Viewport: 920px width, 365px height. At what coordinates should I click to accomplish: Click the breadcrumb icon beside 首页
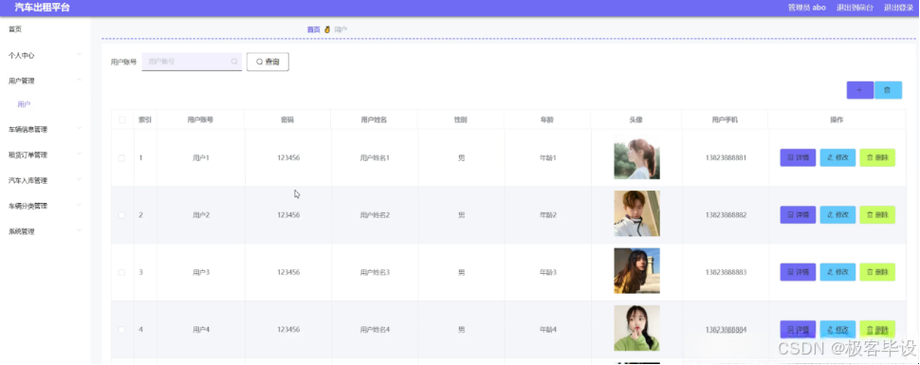(327, 29)
